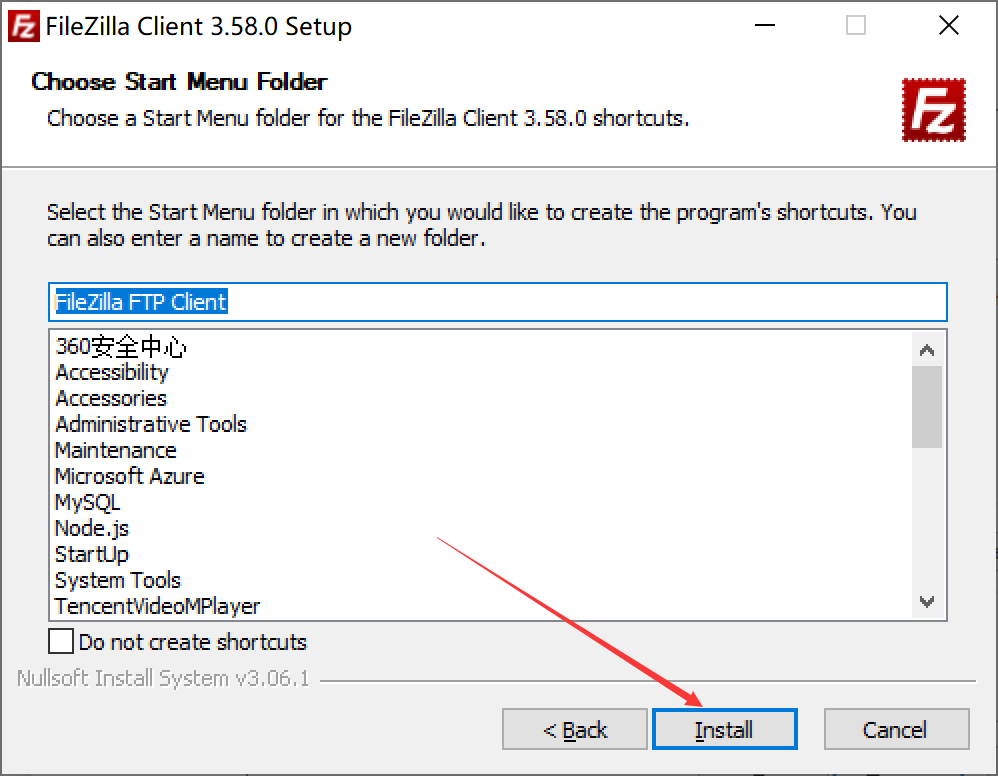
Task: Enable Do not create shortcuts checkbox
Action: [61, 641]
